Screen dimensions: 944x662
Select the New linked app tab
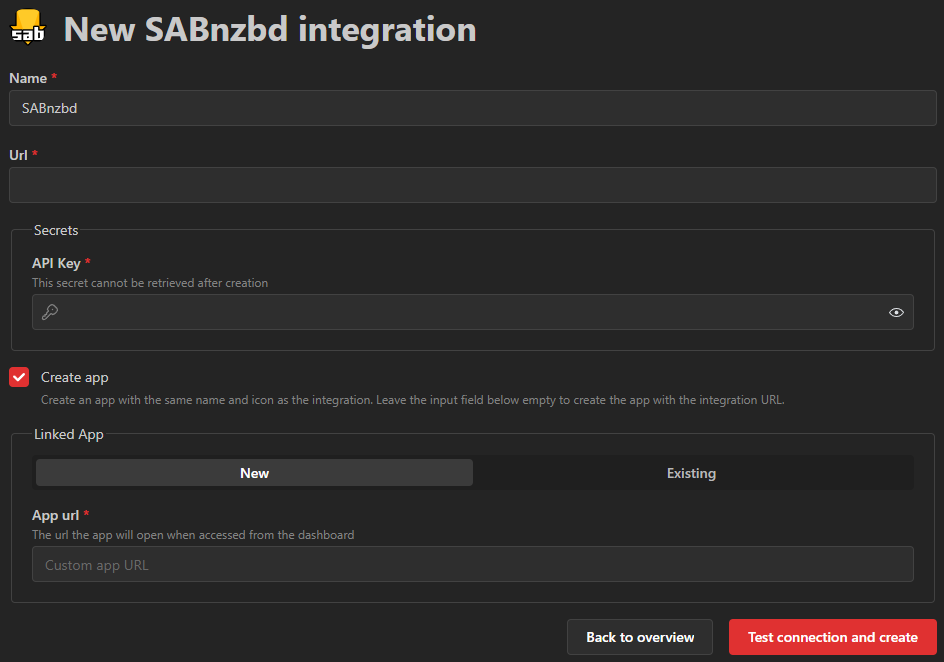tap(254, 473)
